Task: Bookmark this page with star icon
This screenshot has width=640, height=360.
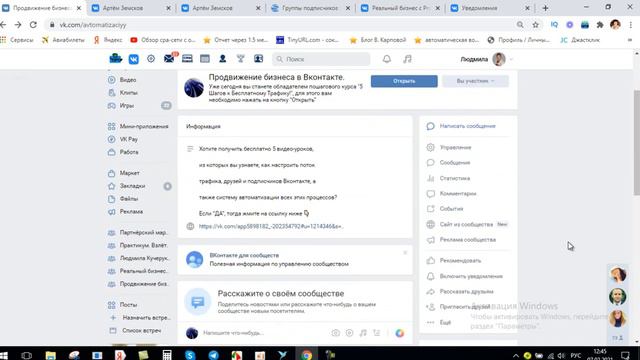Action: click(x=536, y=25)
